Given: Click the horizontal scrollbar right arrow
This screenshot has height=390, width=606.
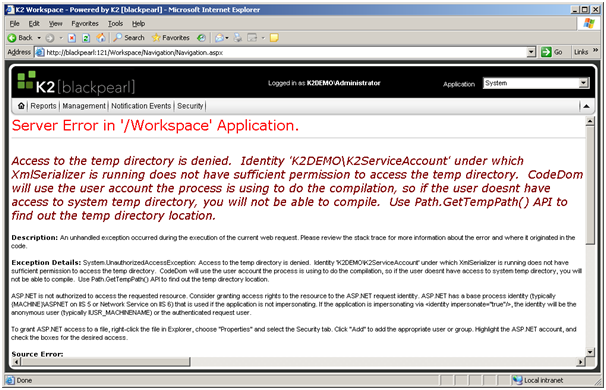Looking at the screenshot, I should pos(580,362).
